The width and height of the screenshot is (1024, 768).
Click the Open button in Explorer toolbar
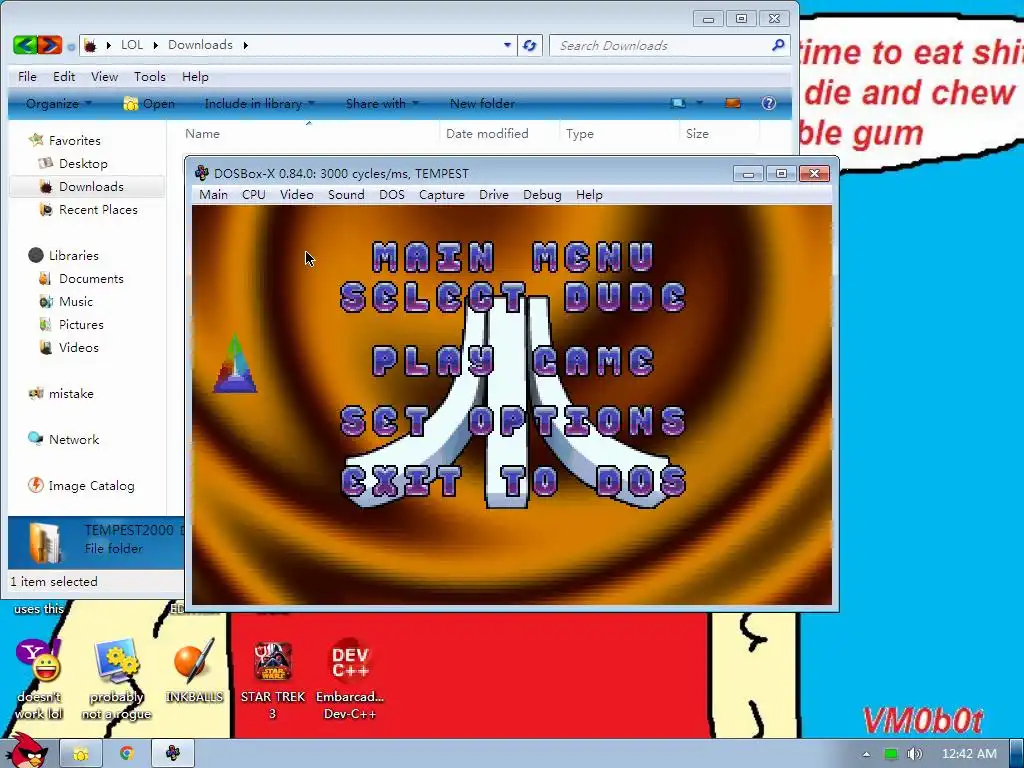[x=150, y=103]
